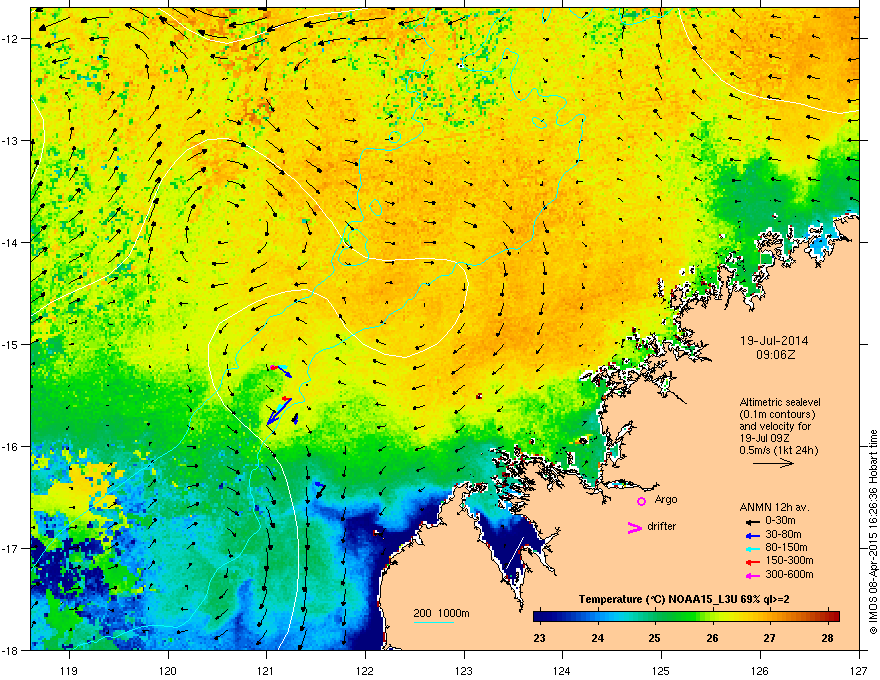
Task: Click the longitude axis label 125
Action: [661, 670]
